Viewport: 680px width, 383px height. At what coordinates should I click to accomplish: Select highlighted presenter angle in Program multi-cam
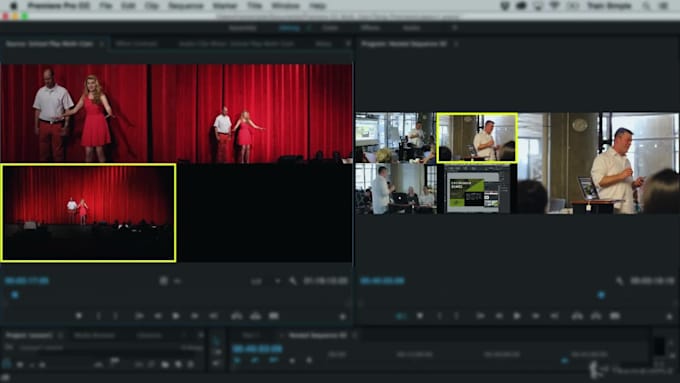(477, 138)
